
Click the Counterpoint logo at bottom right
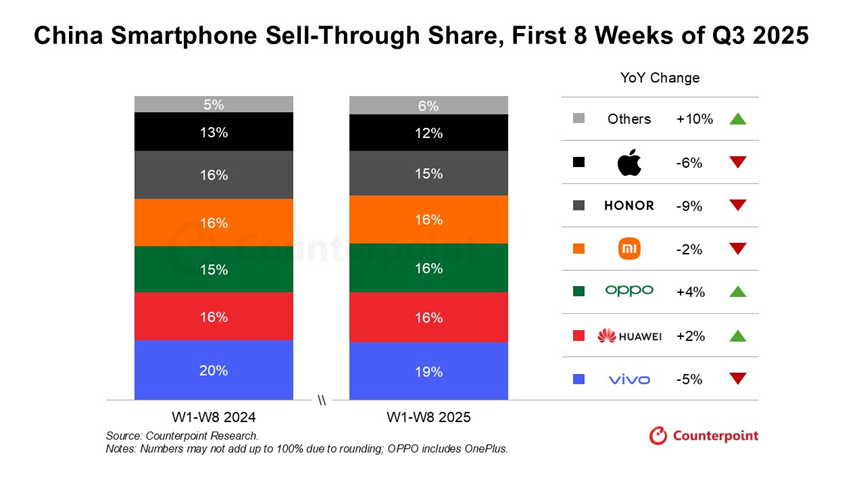click(704, 436)
